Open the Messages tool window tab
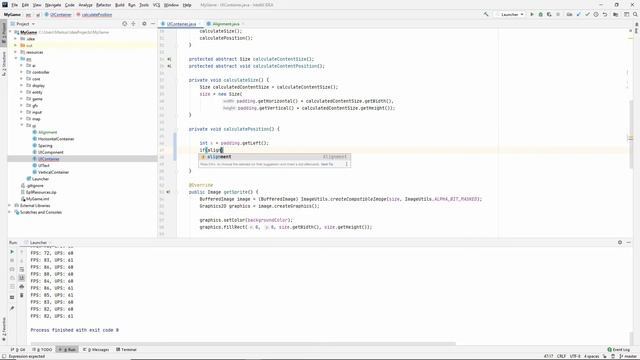The image size is (640, 360). click(96, 350)
